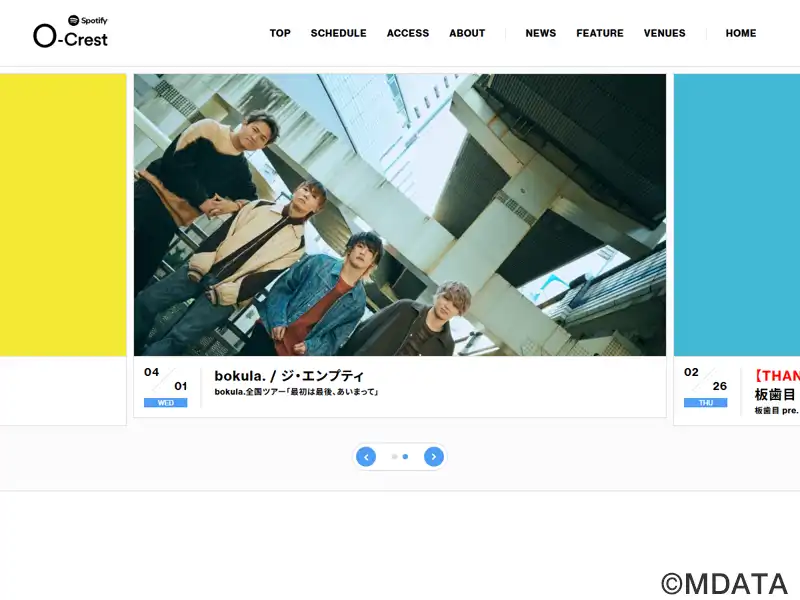Click event title bokula. / ジ・エンプティ
This screenshot has height=600, width=800.
[x=289, y=376]
